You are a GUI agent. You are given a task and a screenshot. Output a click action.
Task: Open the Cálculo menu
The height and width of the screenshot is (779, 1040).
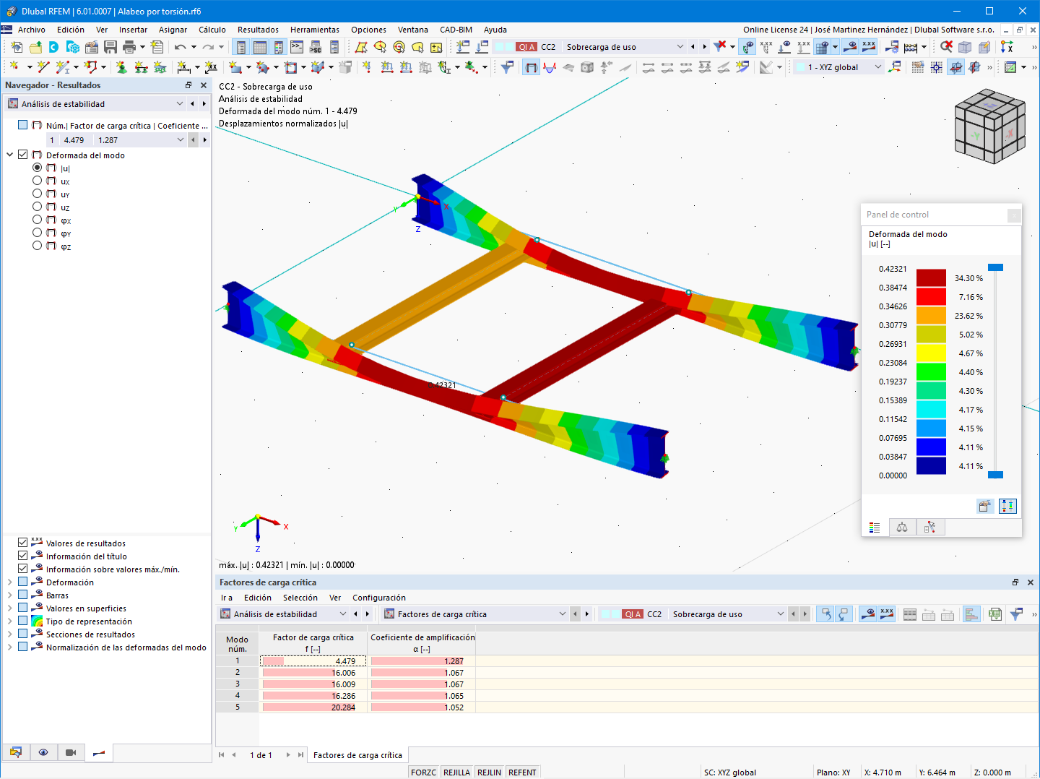click(212, 30)
